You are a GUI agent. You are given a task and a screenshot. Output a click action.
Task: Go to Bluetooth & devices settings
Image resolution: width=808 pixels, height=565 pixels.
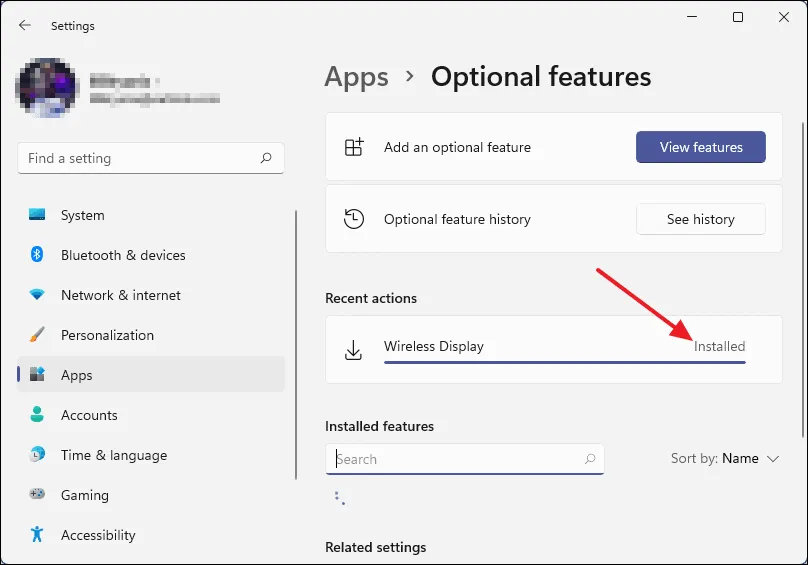[123, 255]
